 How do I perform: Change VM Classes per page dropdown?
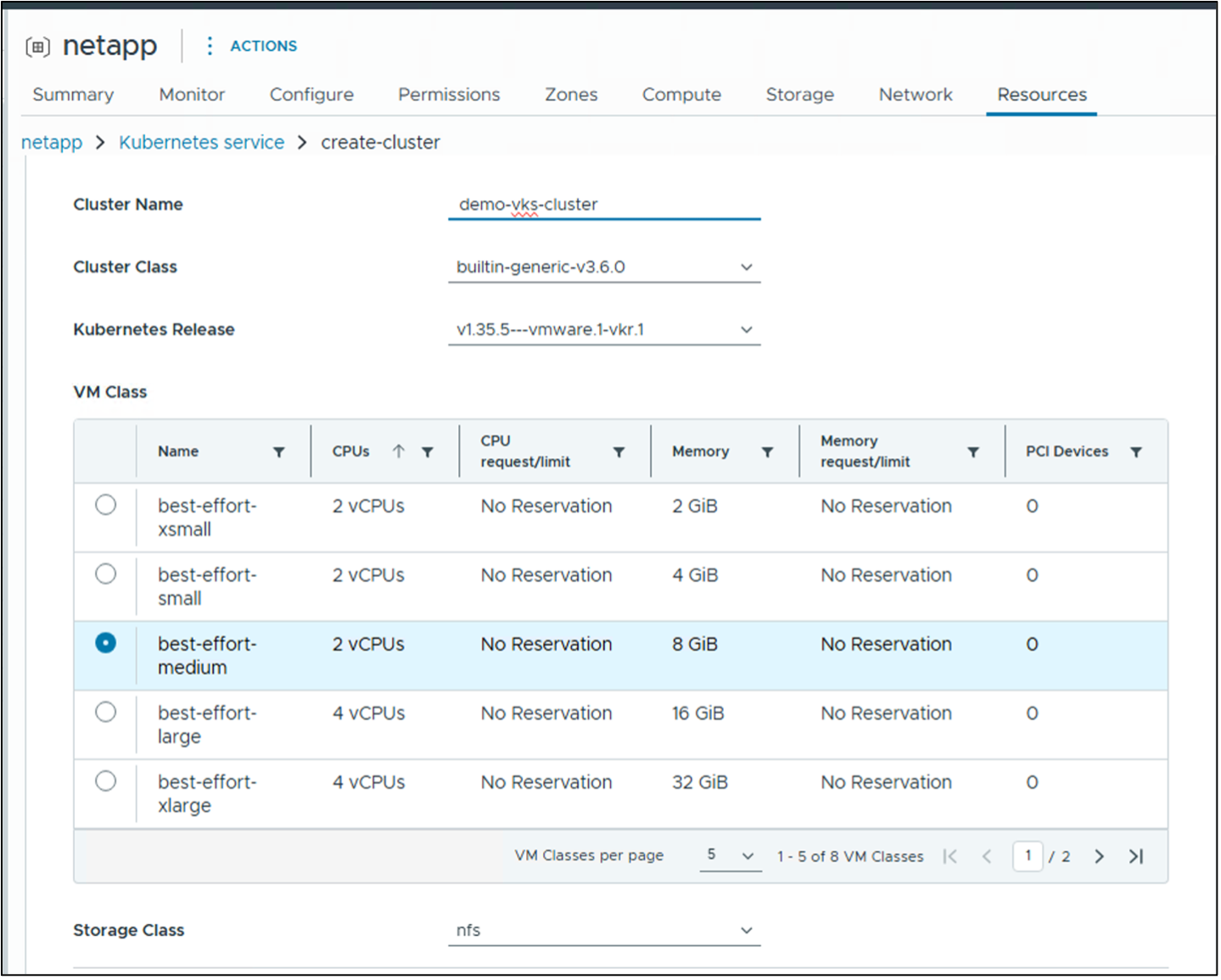[x=731, y=855]
